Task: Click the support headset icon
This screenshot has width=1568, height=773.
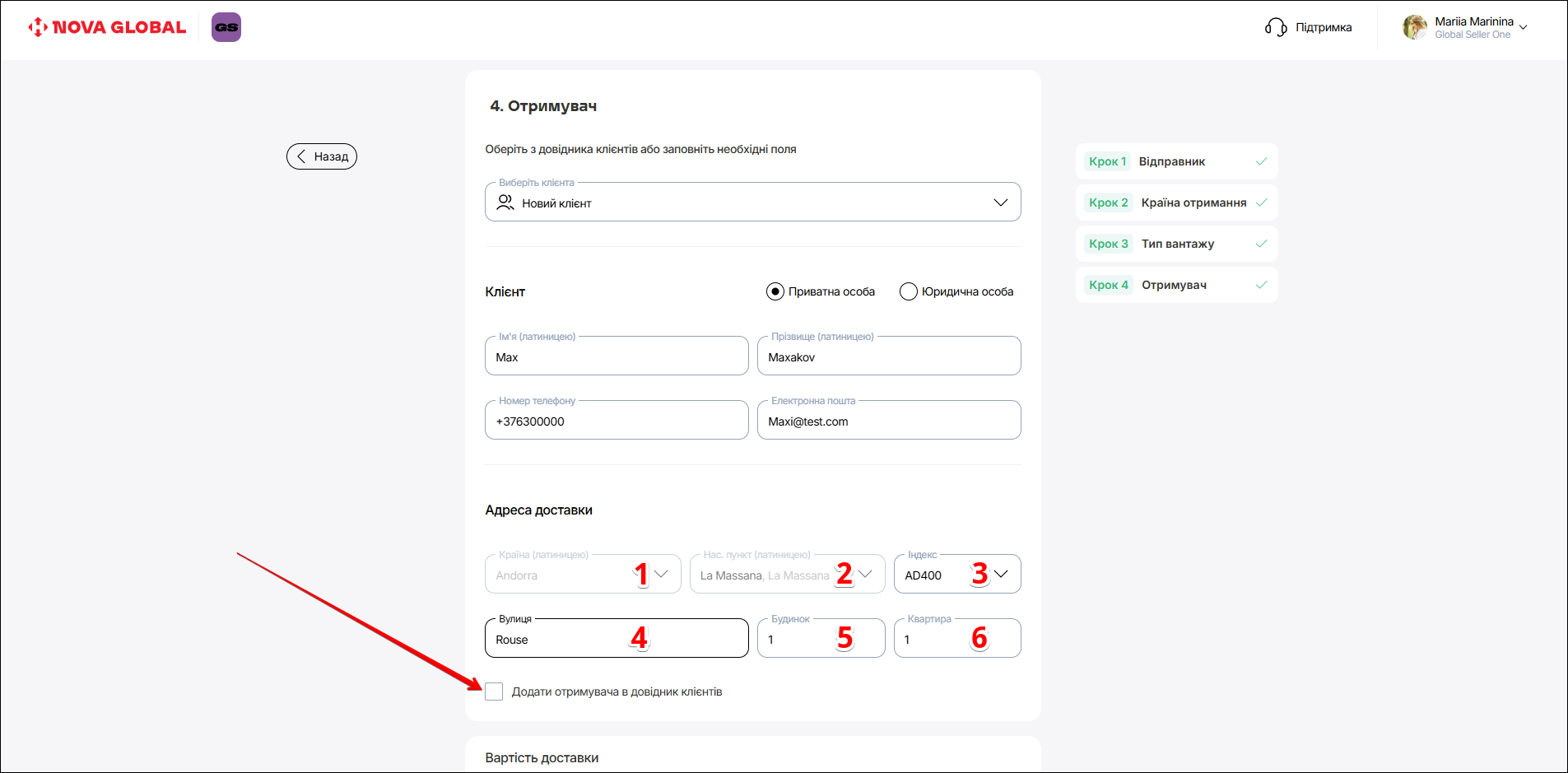Action: pos(1275,27)
